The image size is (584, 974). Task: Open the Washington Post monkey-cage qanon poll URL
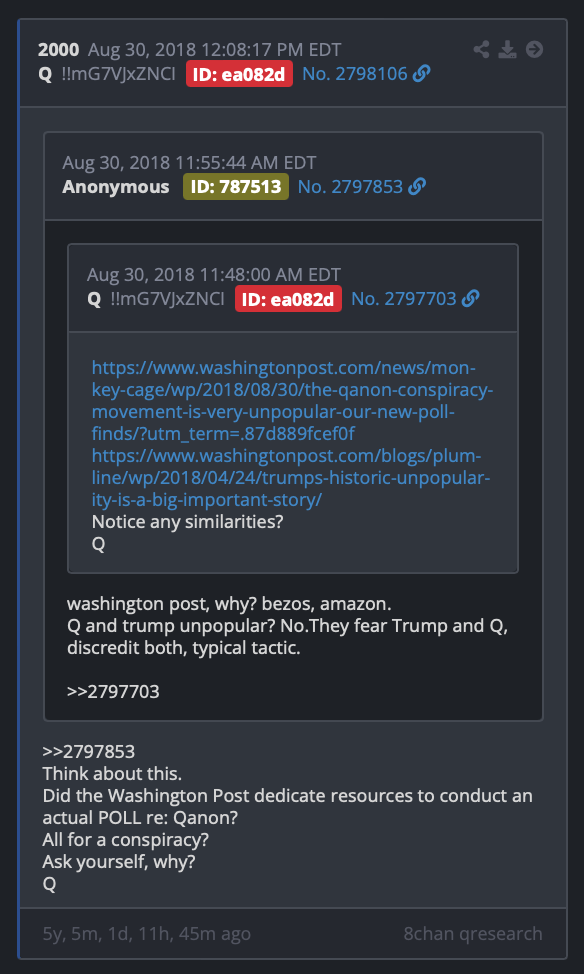(293, 401)
